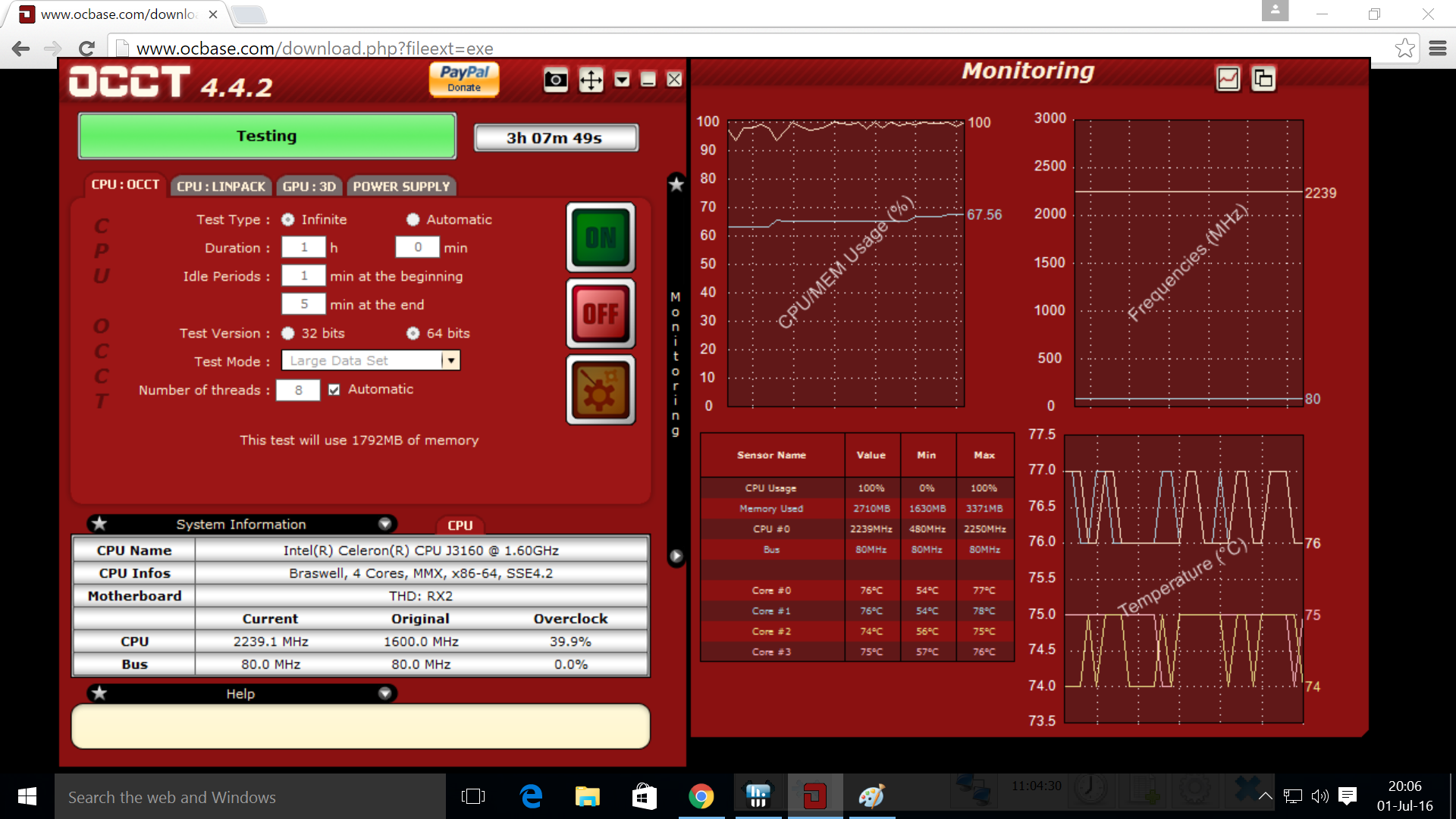Click the idle minutes at end field
The width and height of the screenshot is (1456, 819).
(x=303, y=304)
